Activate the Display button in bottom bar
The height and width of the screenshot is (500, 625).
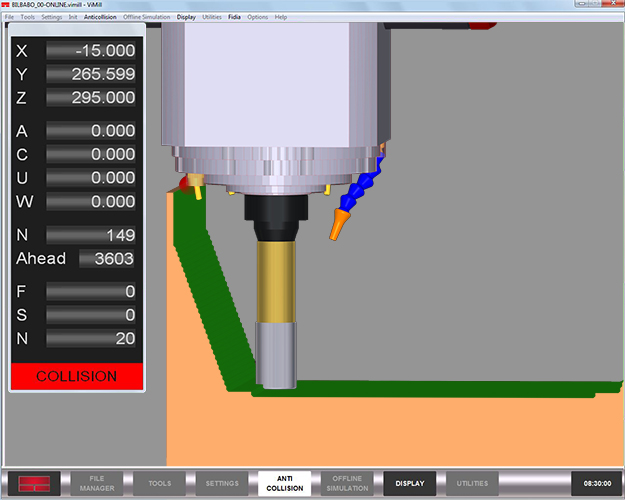[x=409, y=484]
